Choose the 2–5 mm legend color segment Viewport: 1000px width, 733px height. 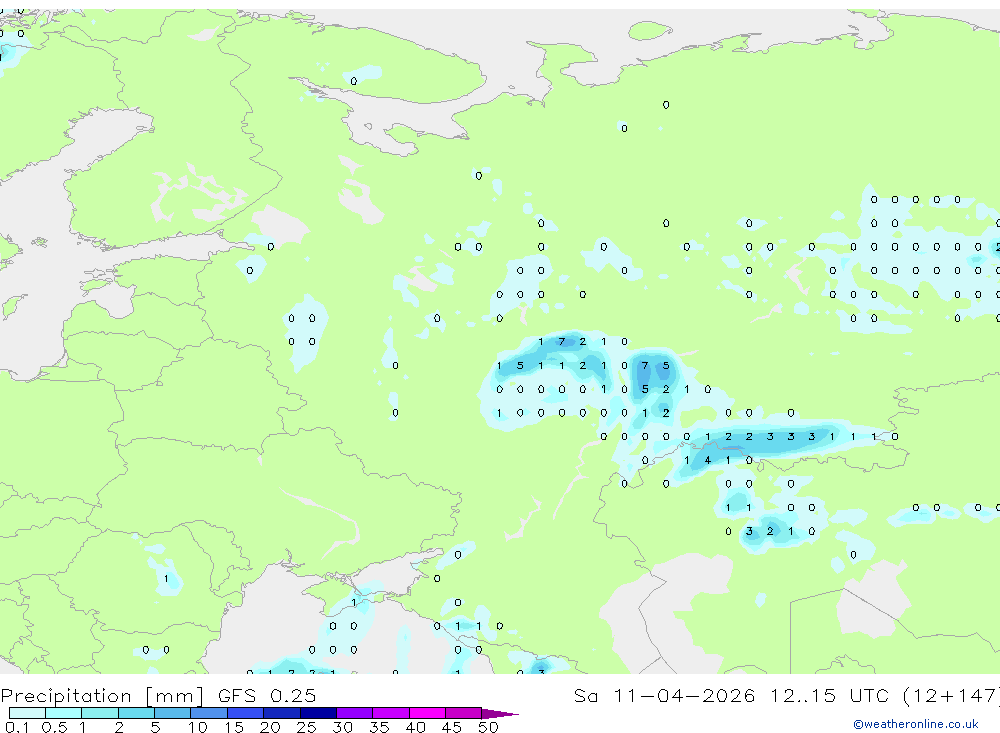[136, 713]
